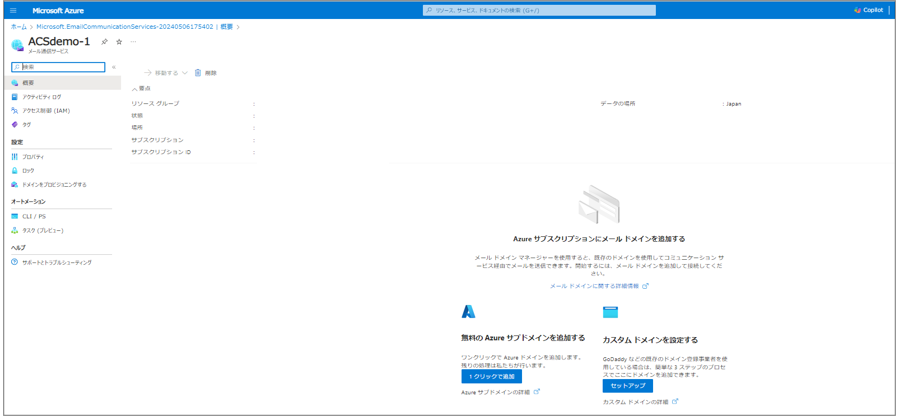Click the ロック padlock icon

coord(15,171)
